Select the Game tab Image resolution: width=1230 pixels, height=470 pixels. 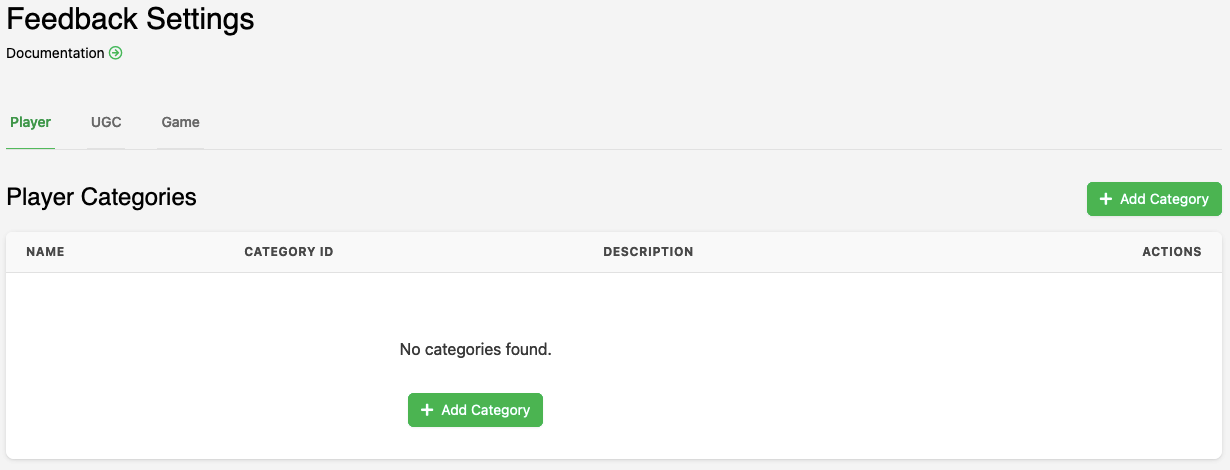pos(180,122)
